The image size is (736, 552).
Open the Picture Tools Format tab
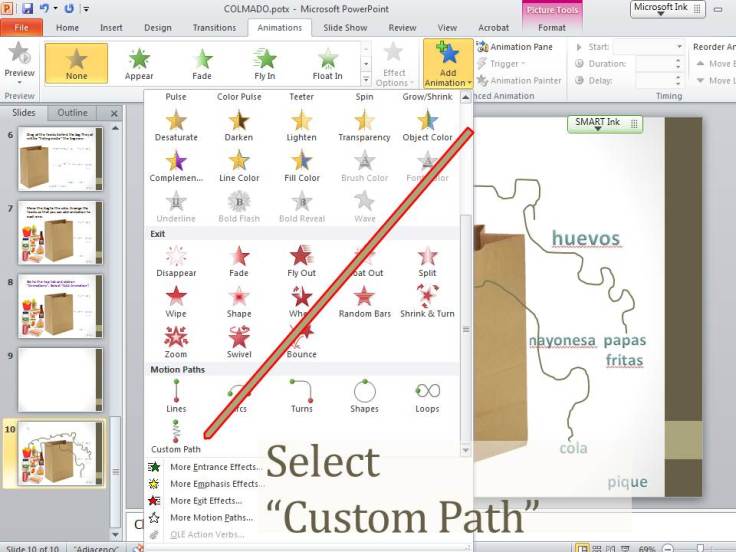tap(552, 28)
